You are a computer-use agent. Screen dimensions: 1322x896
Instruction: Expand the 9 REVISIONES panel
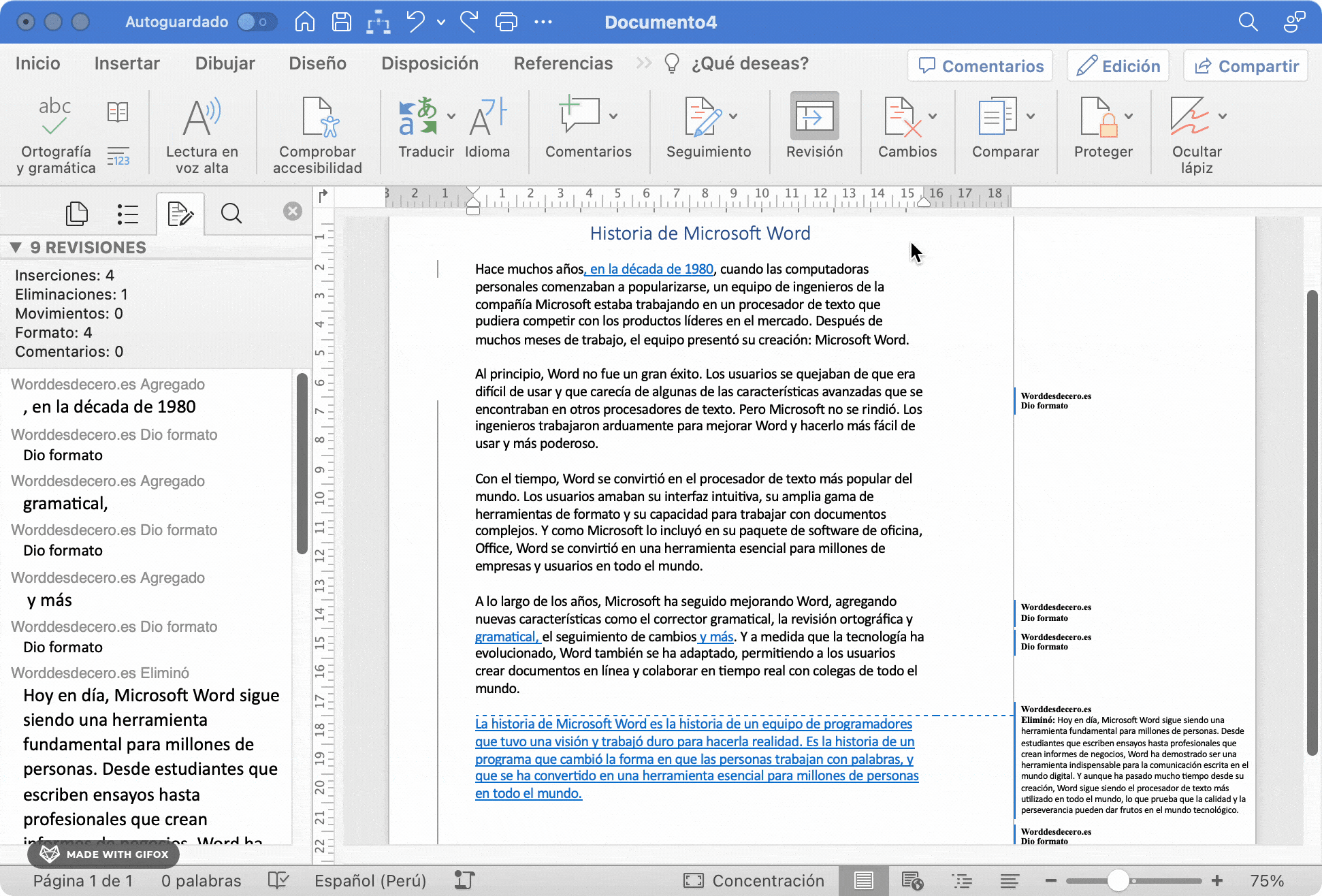(15, 247)
